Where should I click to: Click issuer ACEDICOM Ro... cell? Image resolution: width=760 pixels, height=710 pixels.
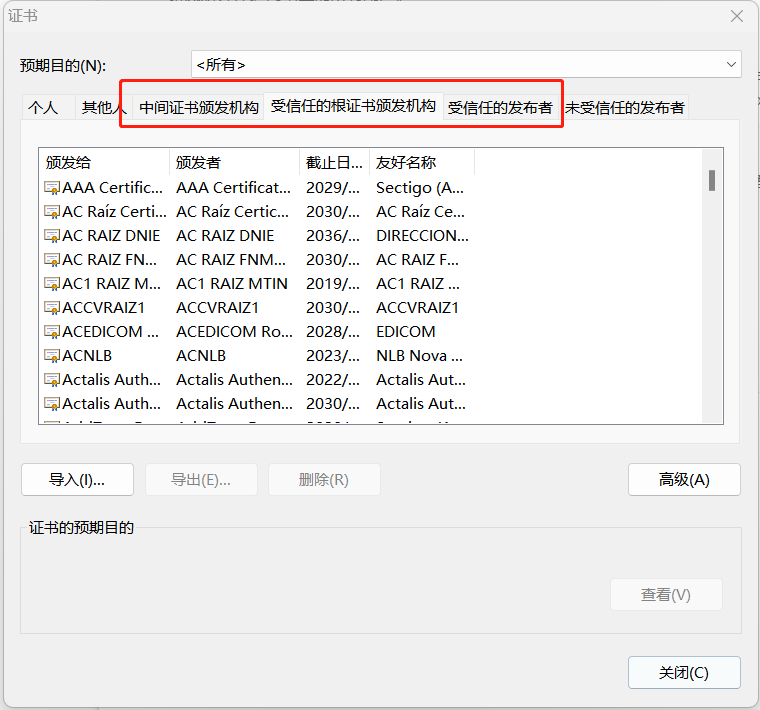pyautogui.click(x=235, y=331)
